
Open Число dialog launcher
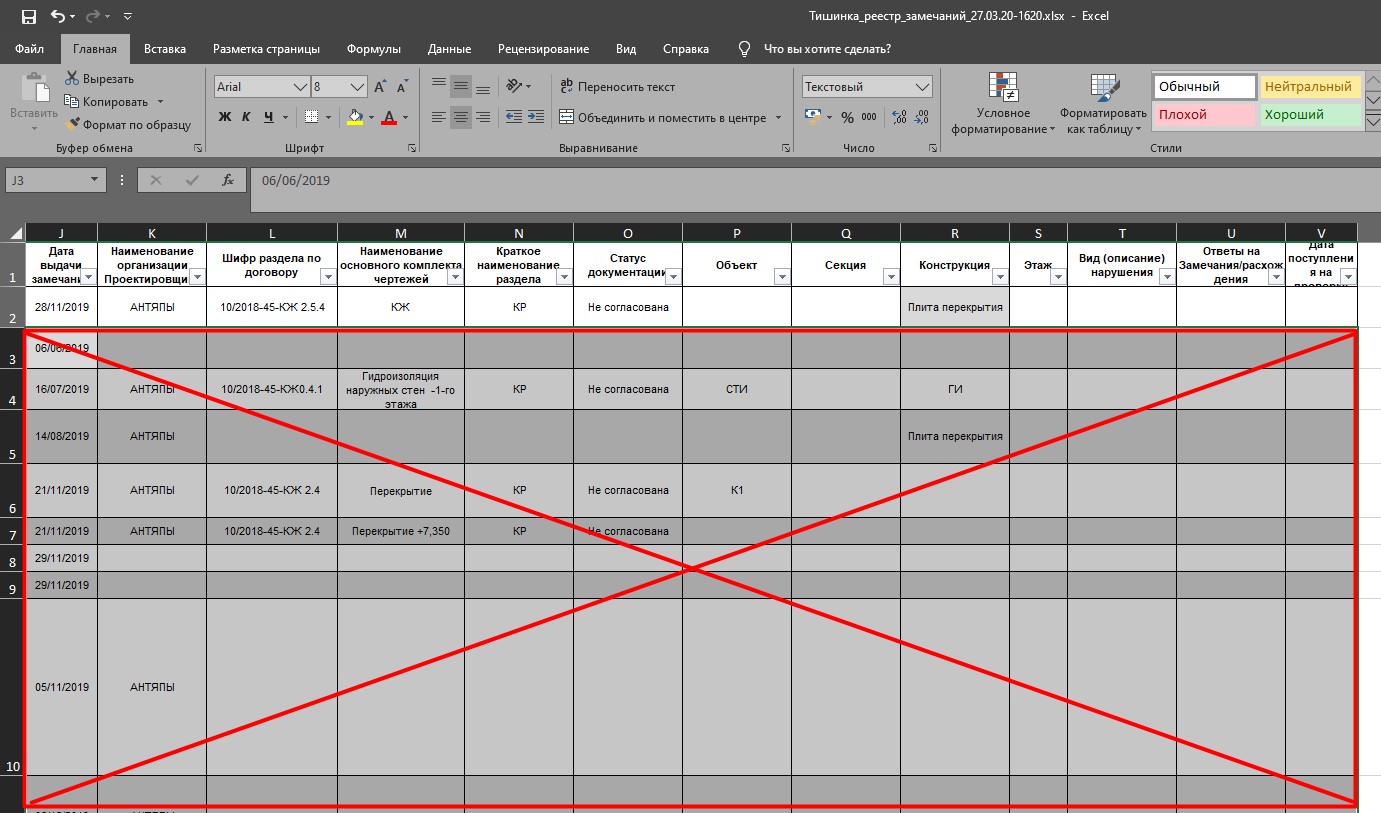[933, 148]
